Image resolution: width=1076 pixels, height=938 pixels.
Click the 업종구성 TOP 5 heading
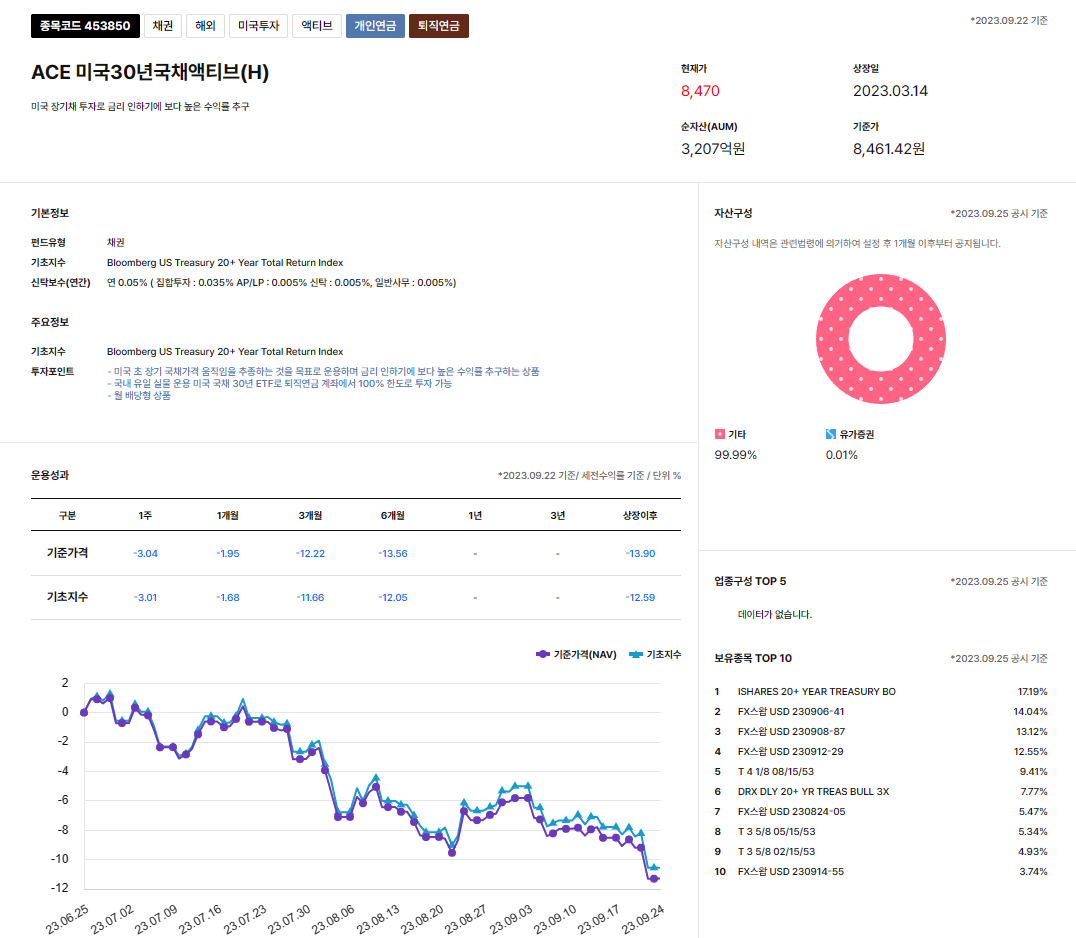pyautogui.click(x=750, y=581)
